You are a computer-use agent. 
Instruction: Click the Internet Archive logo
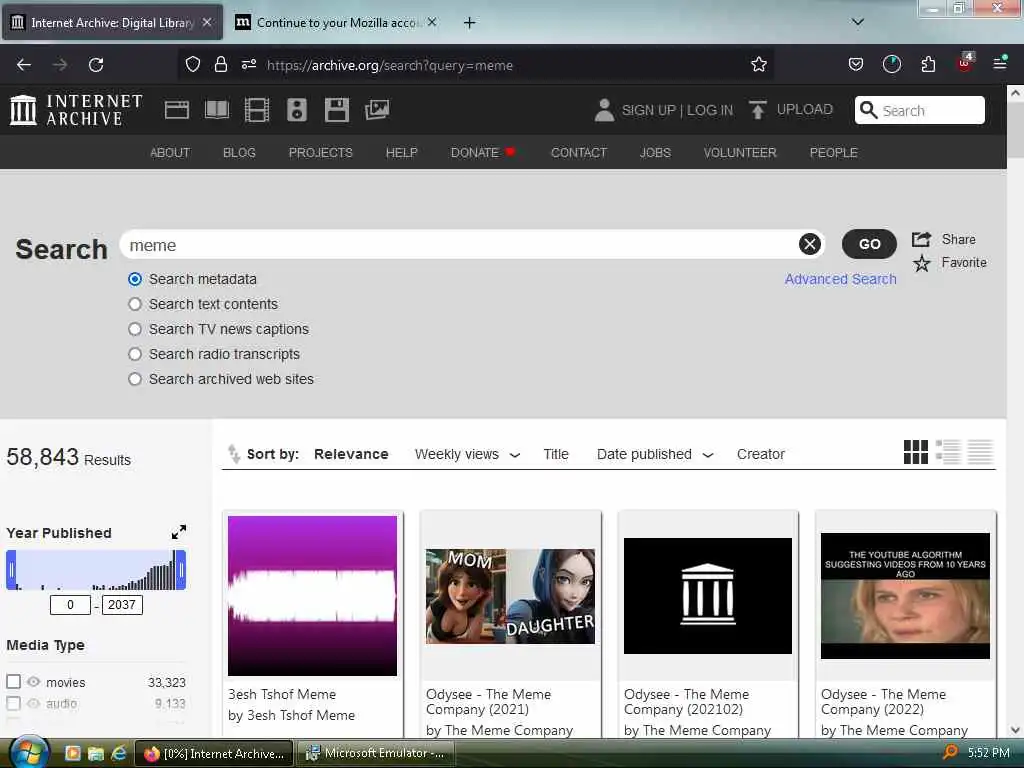tap(76, 110)
